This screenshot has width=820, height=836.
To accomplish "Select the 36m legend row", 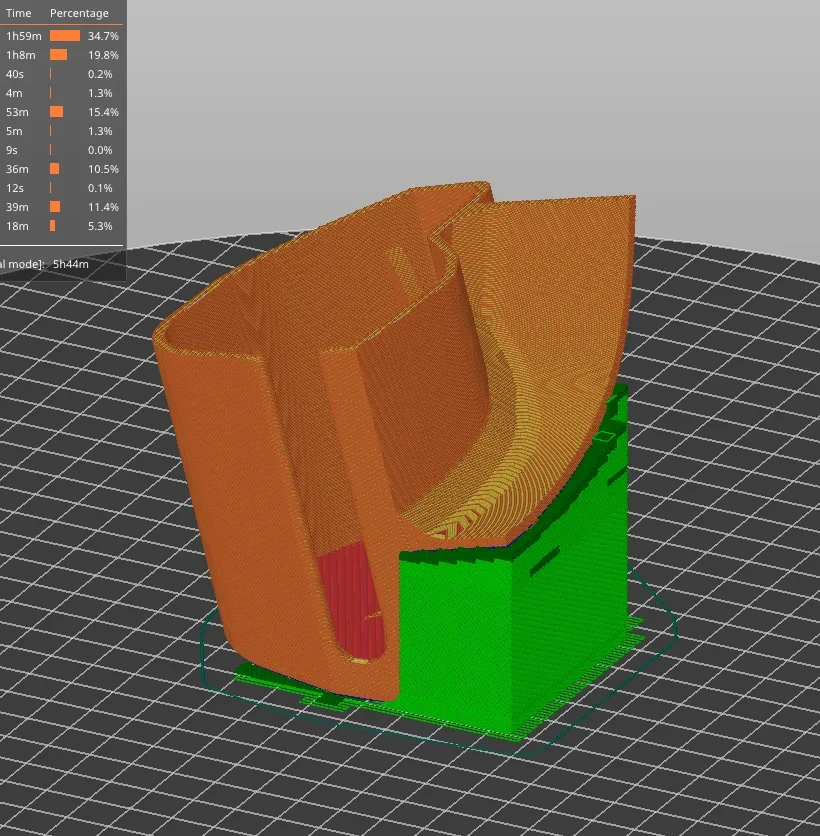I will pyautogui.click(x=62, y=169).
